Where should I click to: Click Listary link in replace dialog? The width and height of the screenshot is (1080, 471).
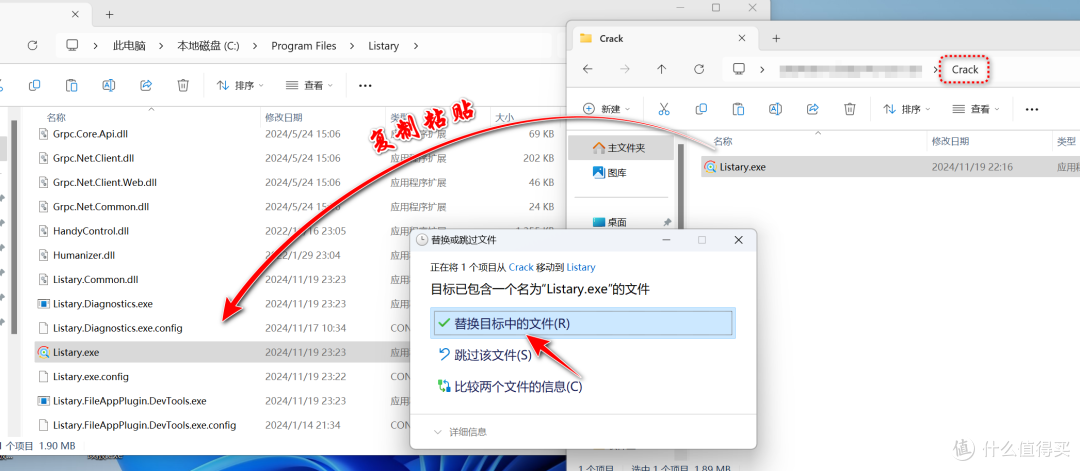click(x=581, y=266)
